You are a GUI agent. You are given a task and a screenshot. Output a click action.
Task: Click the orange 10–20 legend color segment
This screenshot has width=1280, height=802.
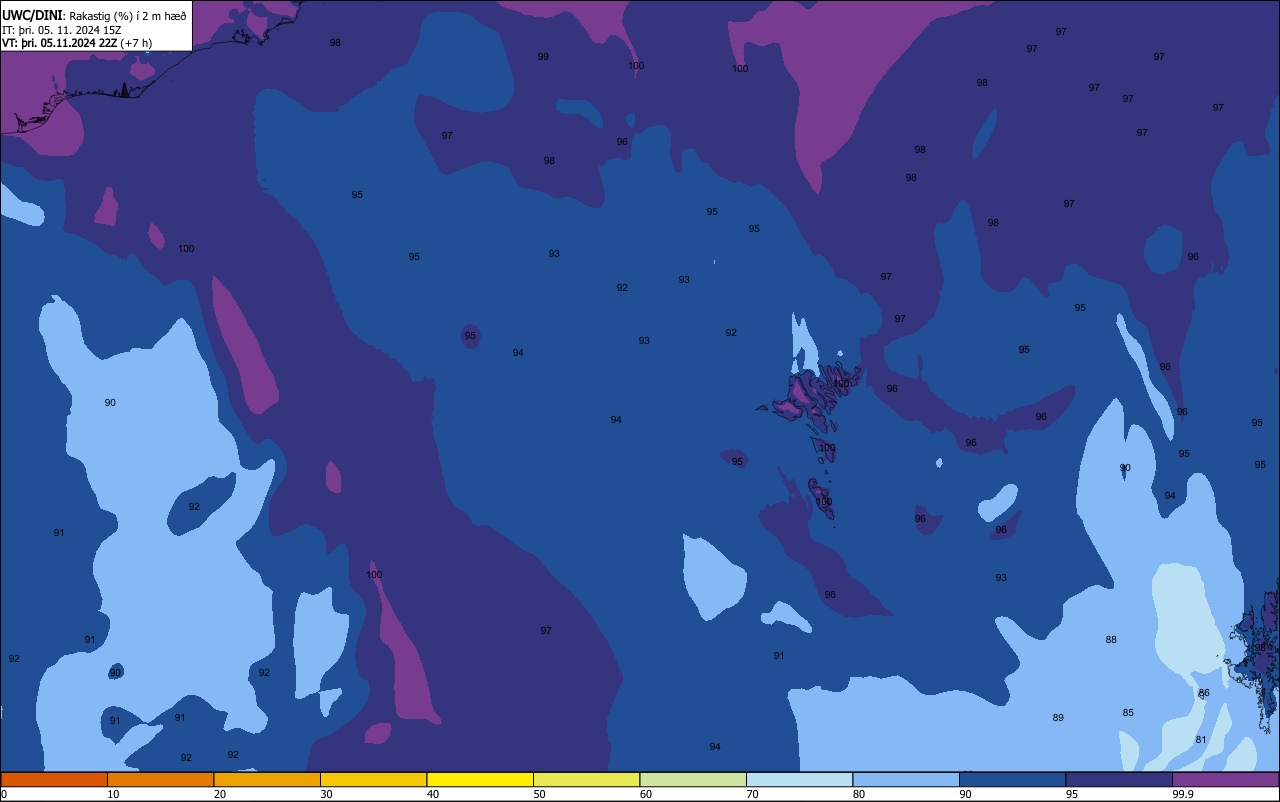[x=160, y=779]
